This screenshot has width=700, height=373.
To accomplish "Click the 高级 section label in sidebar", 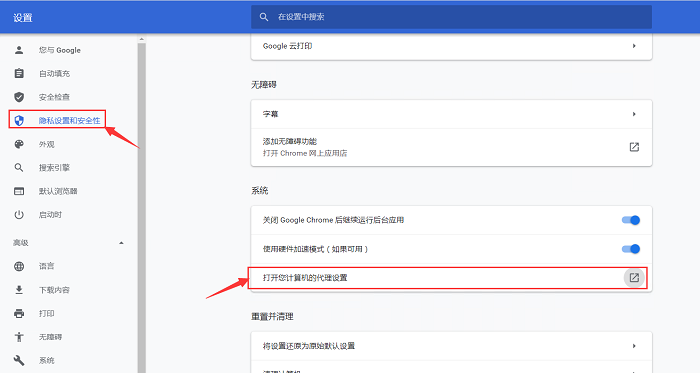I will point(21,243).
